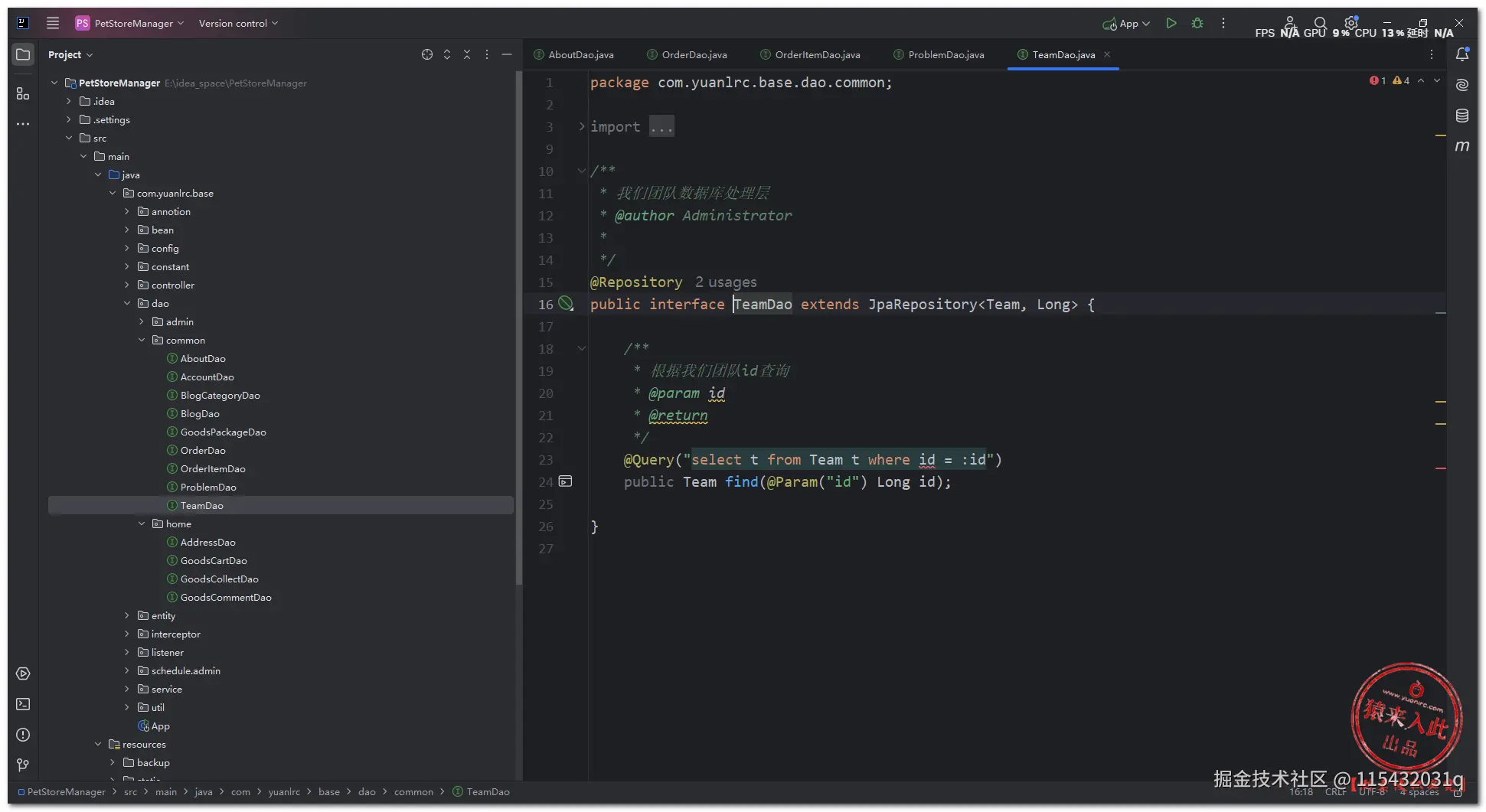Fold the import block on line 3
This screenshot has width=1486, height=812.
(581, 126)
